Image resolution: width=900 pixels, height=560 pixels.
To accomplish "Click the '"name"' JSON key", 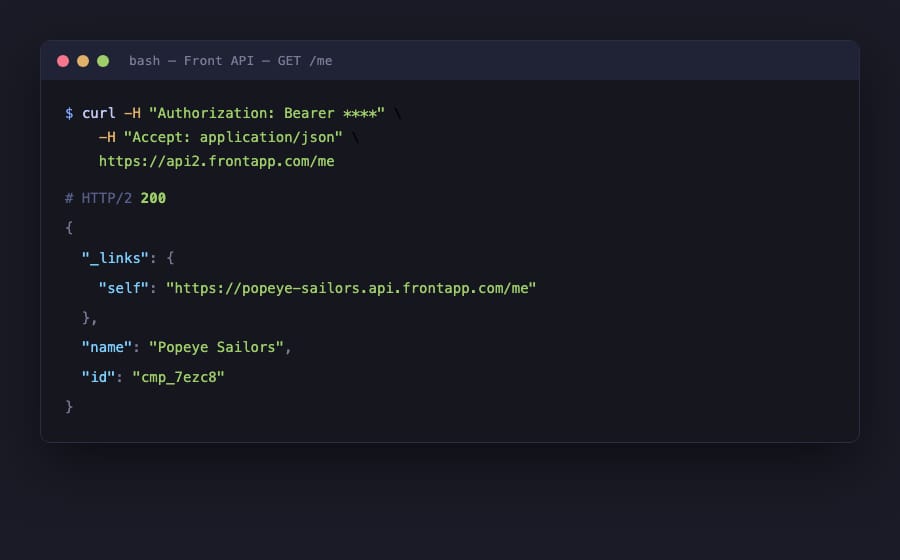I will (107, 347).
